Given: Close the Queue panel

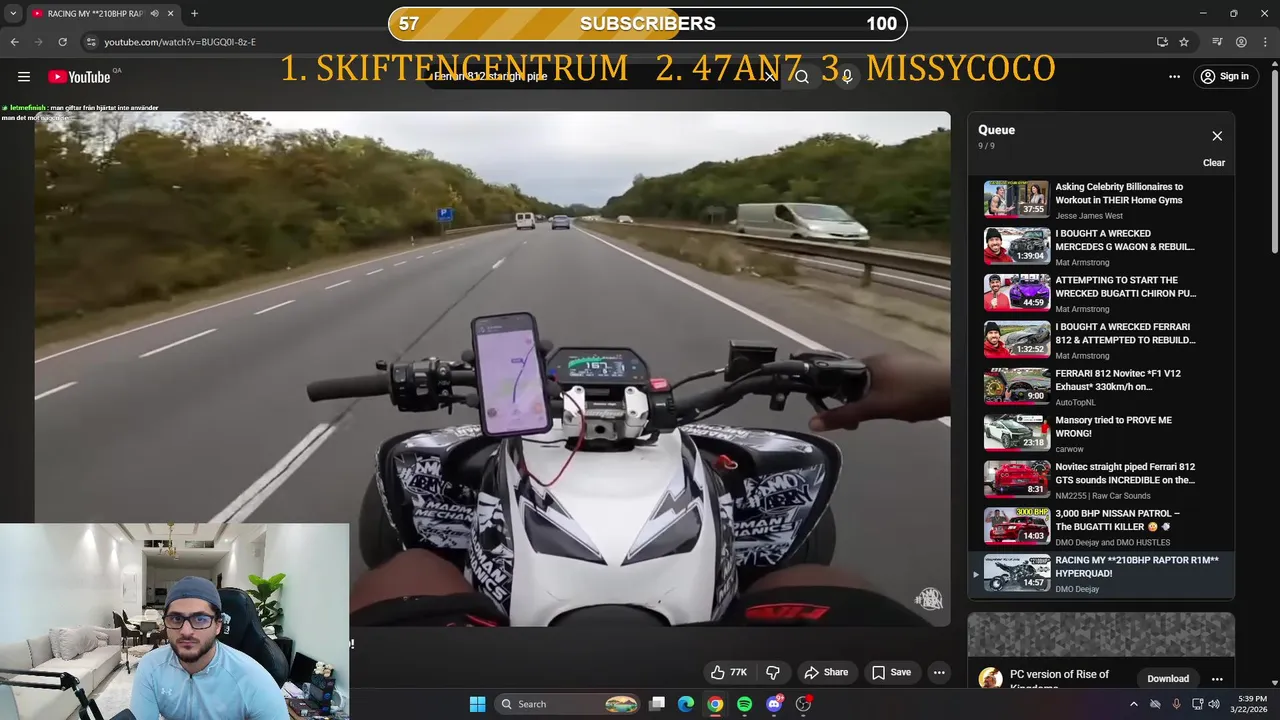Looking at the screenshot, I should coord(1217,136).
